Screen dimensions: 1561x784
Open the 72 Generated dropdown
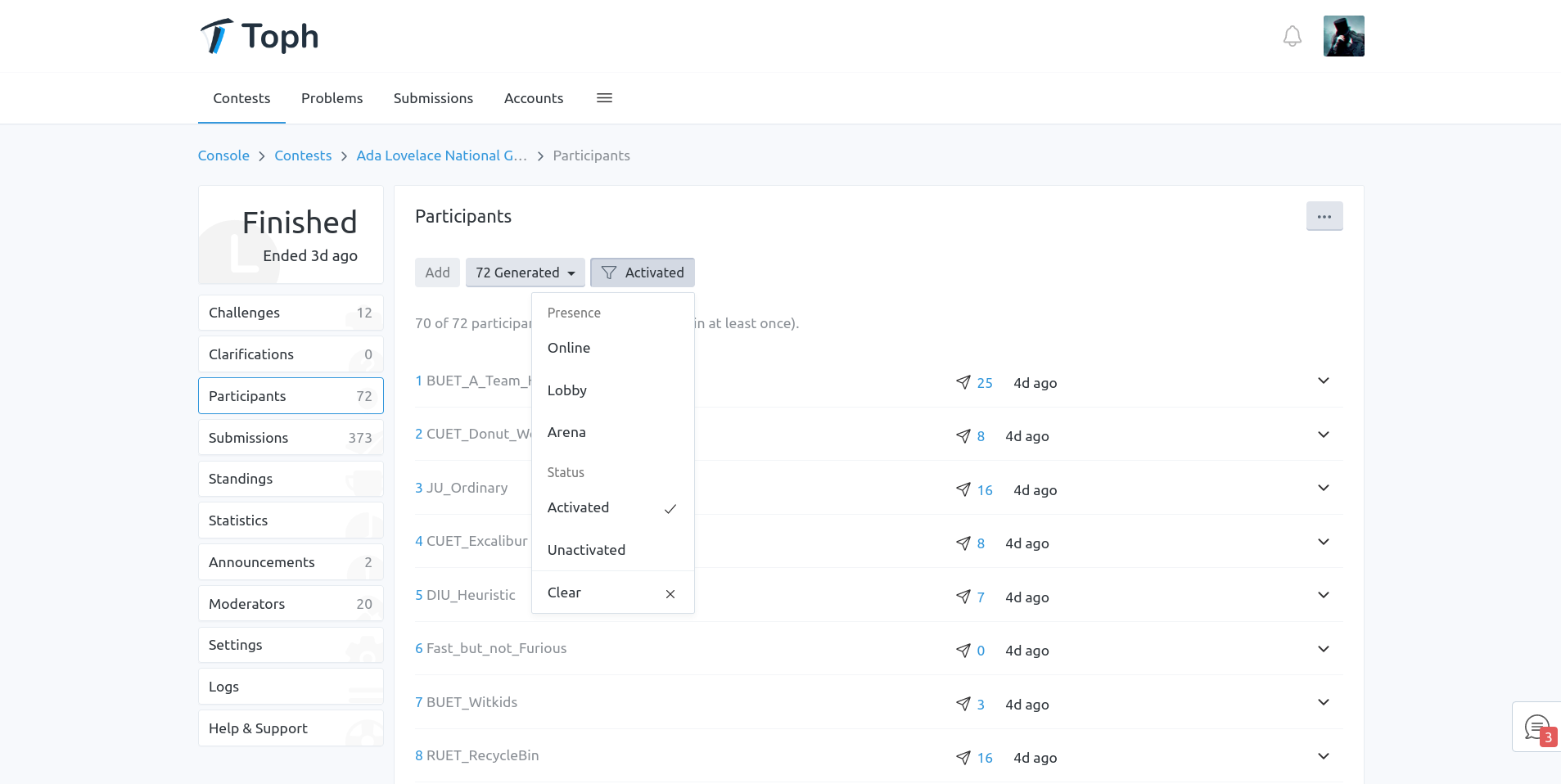(525, 273)
